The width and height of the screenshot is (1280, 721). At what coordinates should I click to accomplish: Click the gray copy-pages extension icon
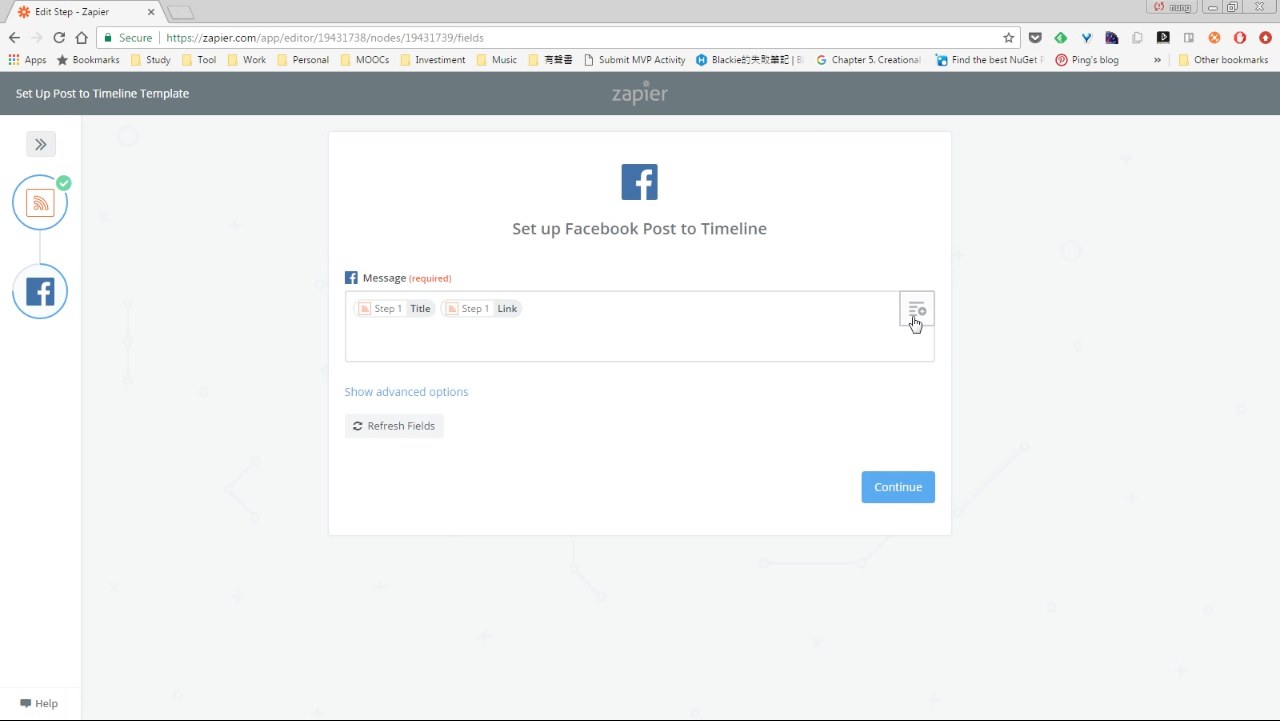(1137, 38)
